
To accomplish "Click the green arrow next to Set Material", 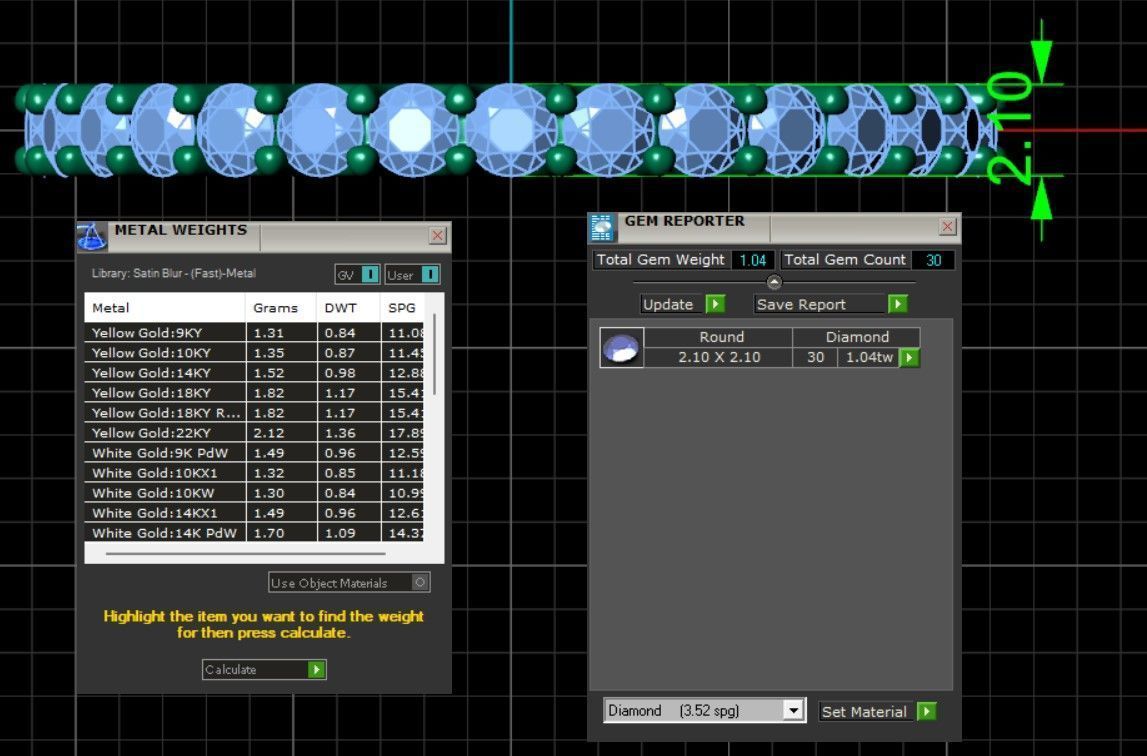I will (x=926, y=711).
